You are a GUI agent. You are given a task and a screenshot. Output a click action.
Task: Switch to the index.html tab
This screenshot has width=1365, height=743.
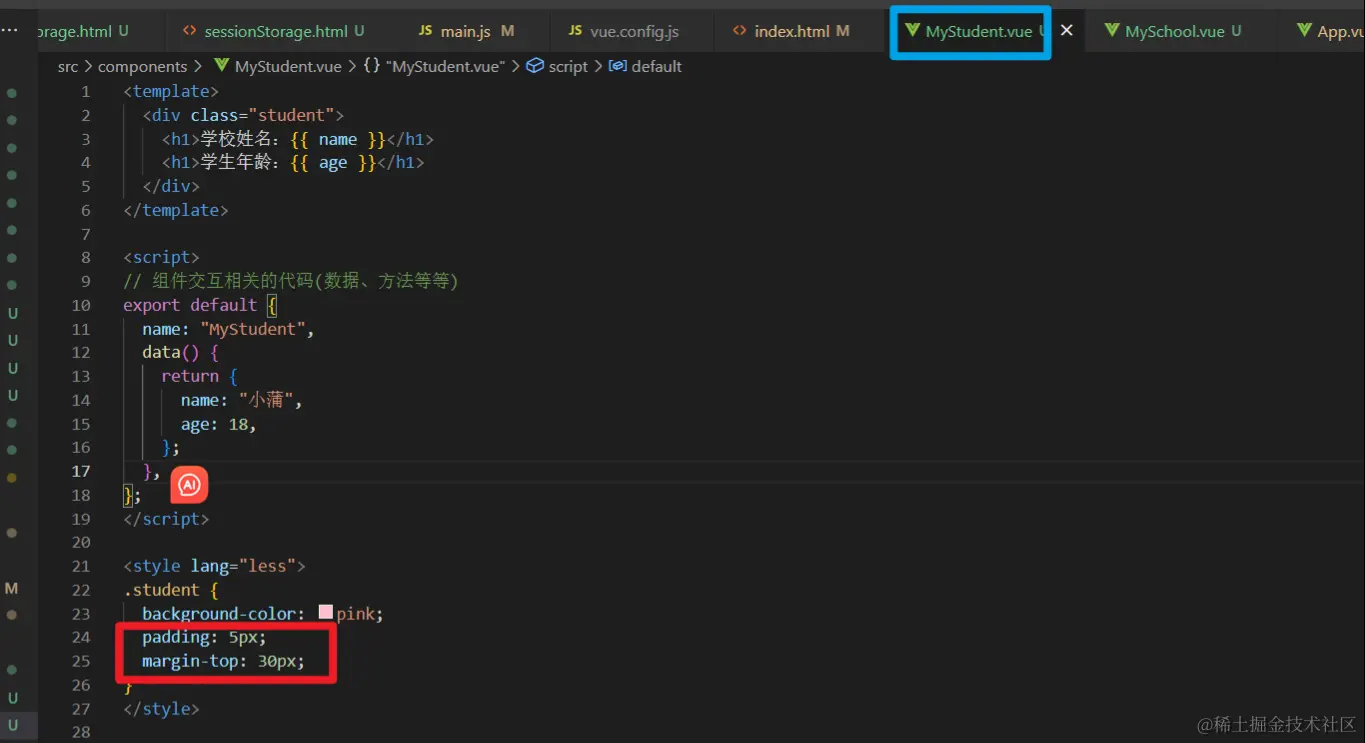click(x=791, y=31)
